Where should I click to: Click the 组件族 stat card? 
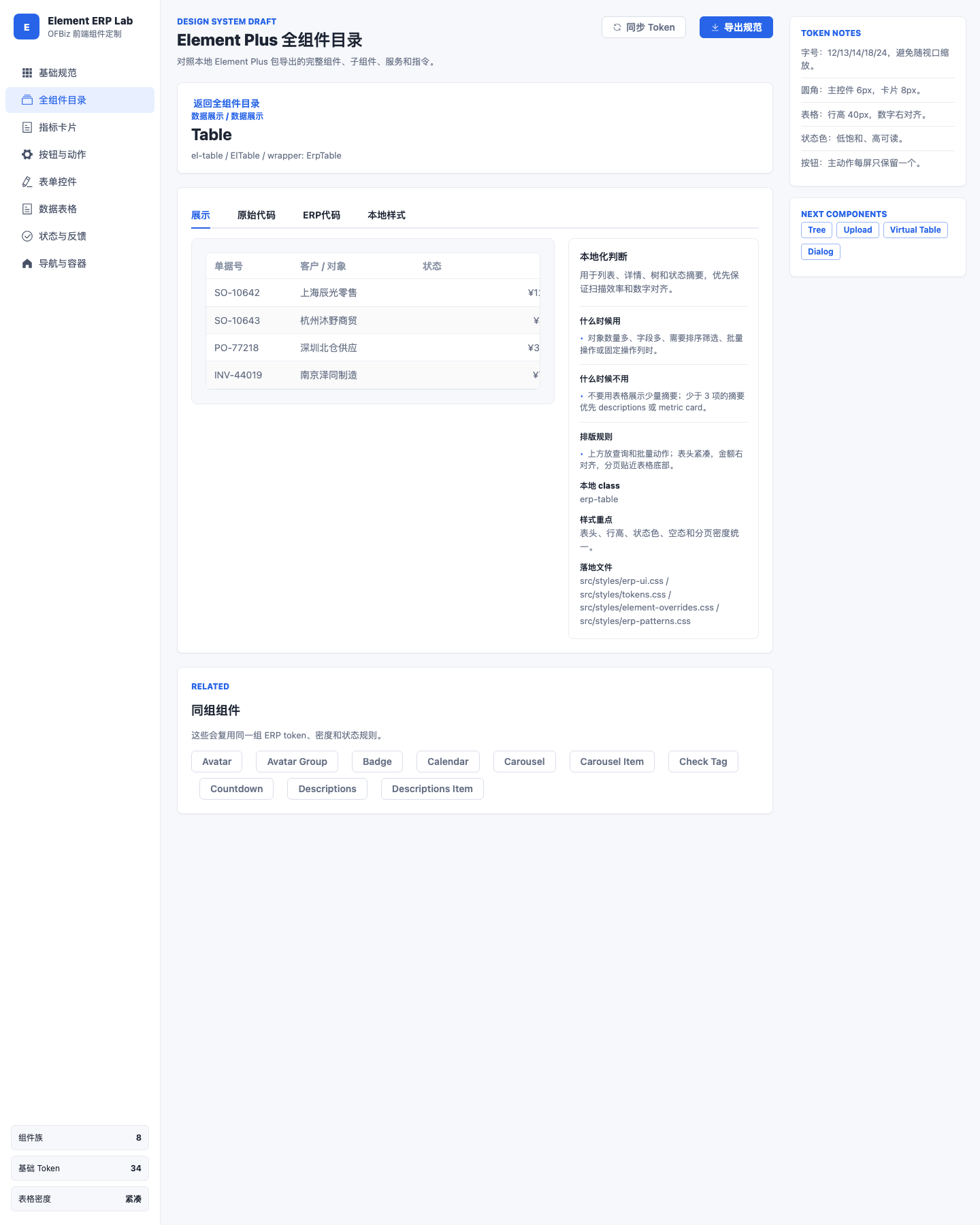point(80,1138)
